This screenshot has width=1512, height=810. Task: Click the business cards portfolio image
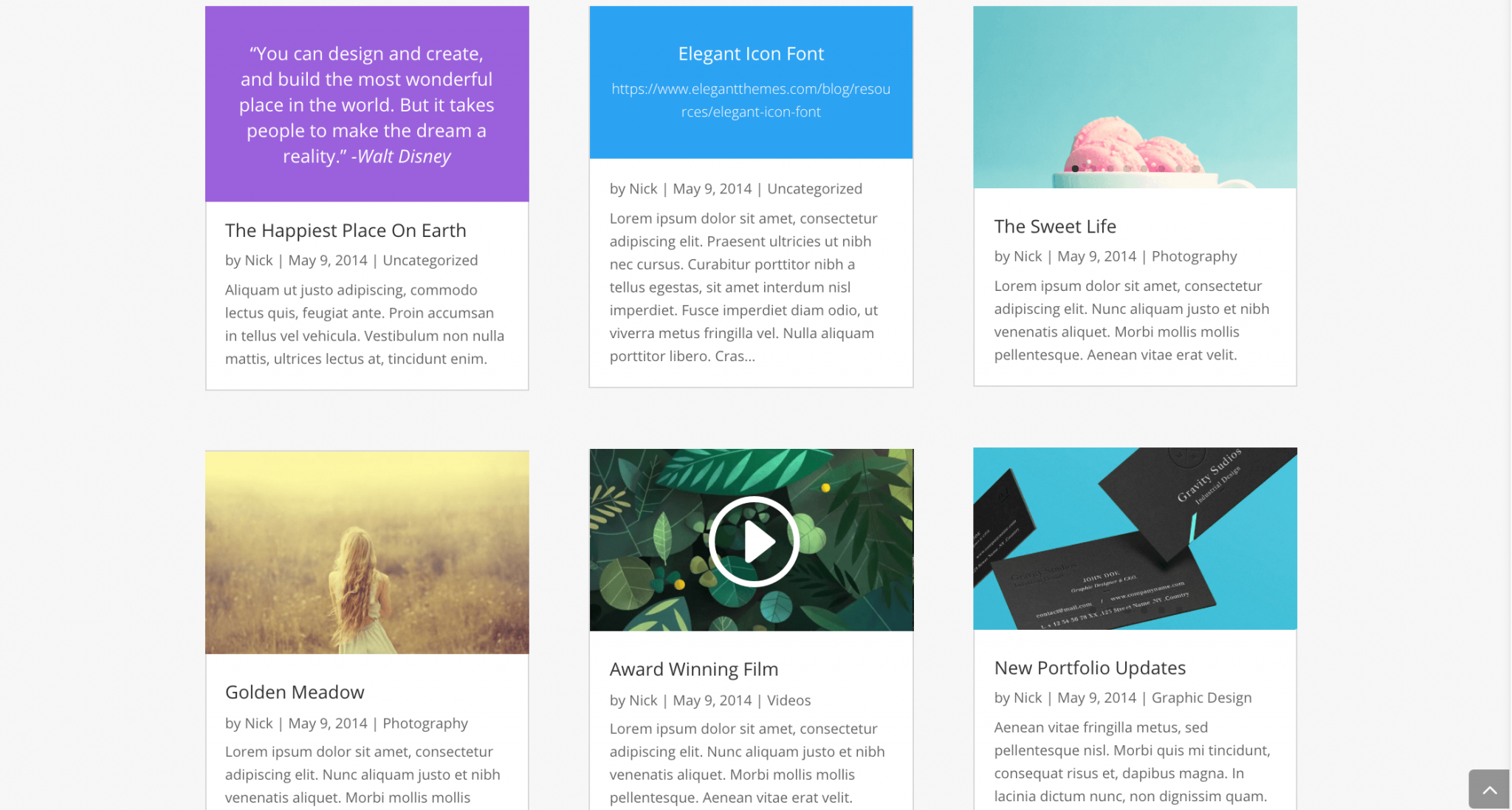1135,538
